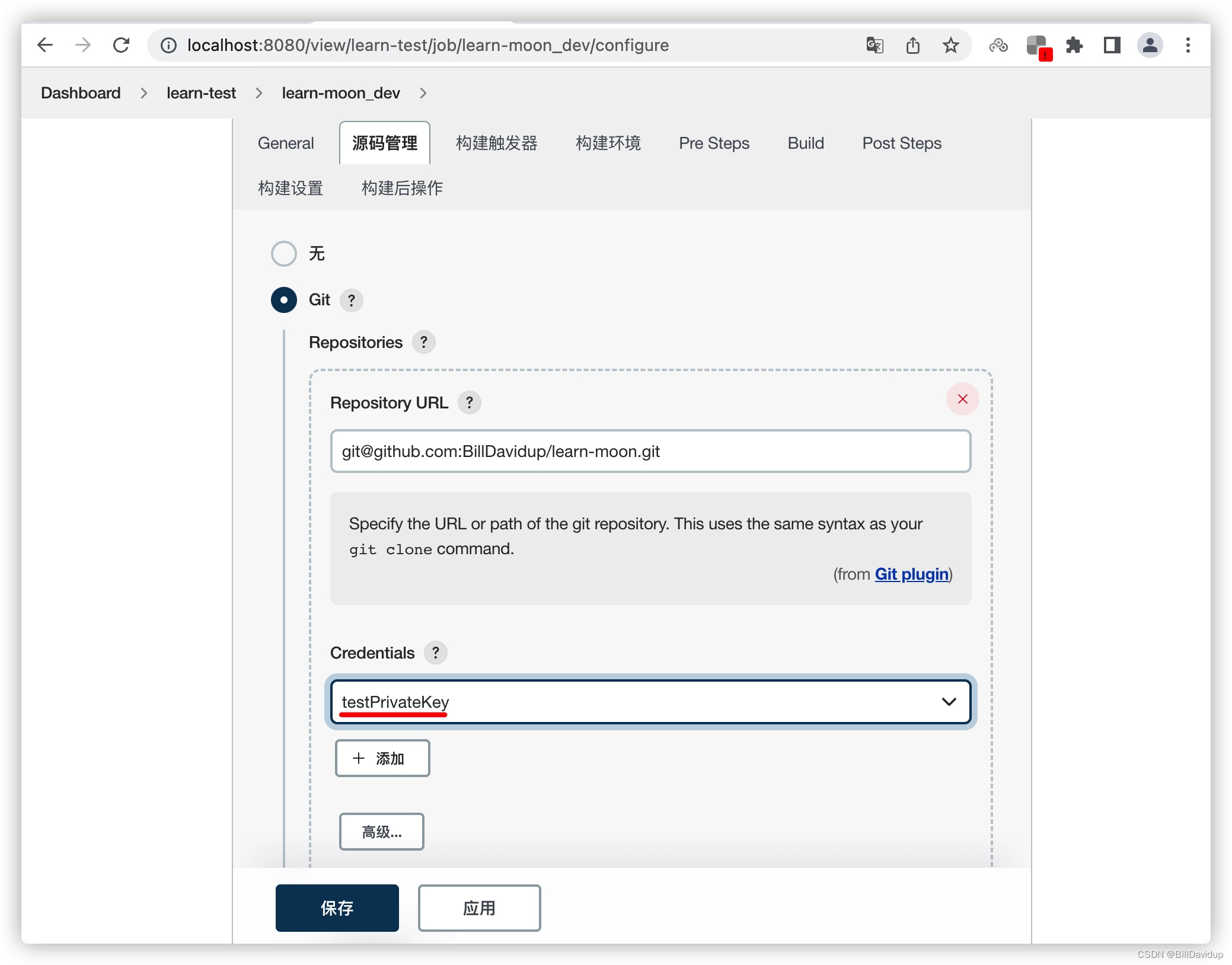Switch to the 构建设置 tab
This screenshot has height=965, width=1232.
(291, 188)
